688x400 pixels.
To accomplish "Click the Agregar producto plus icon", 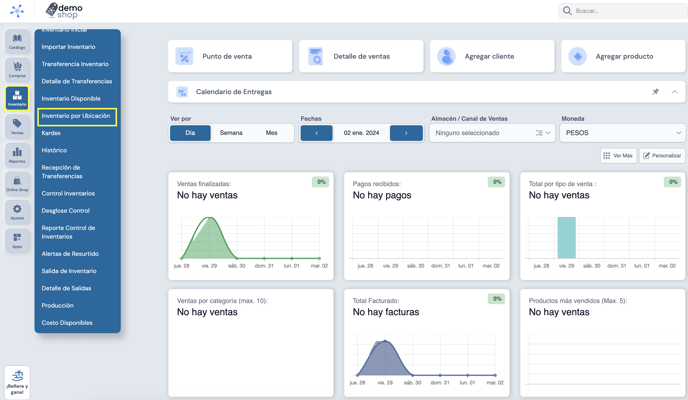I will click(577, 57).
